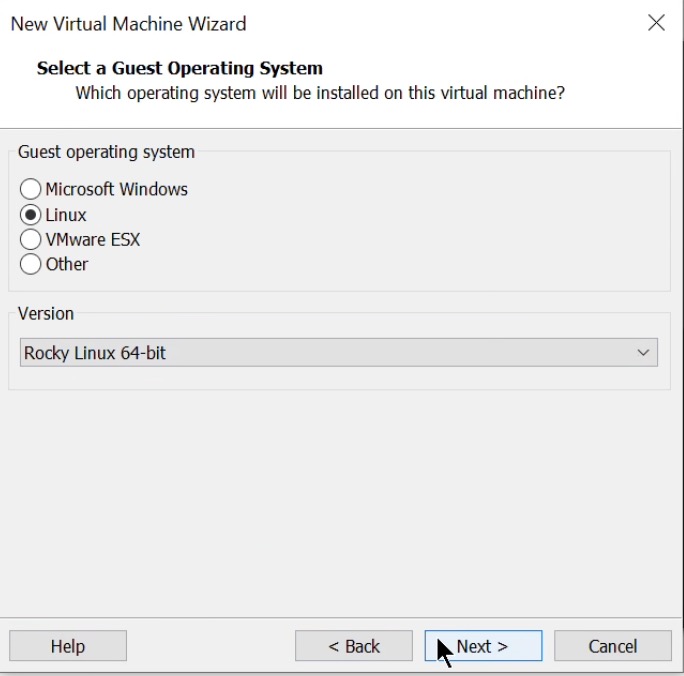Choose the Linux guest OS option
The width and height of the screenshot is (684, 676).
(x=31, y=215)
